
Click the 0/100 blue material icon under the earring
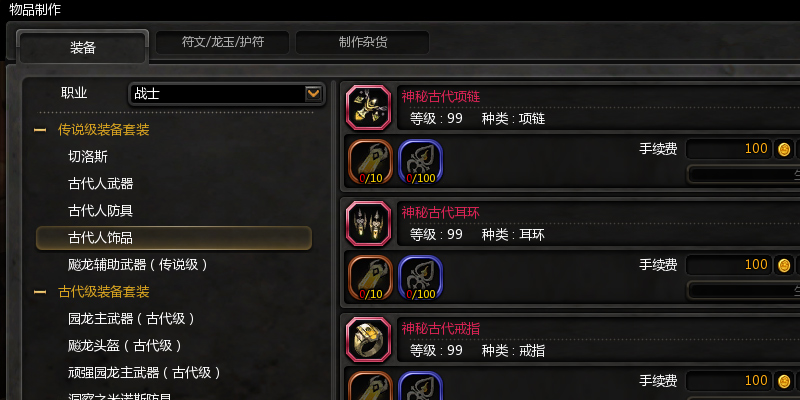tap(420, 278)
